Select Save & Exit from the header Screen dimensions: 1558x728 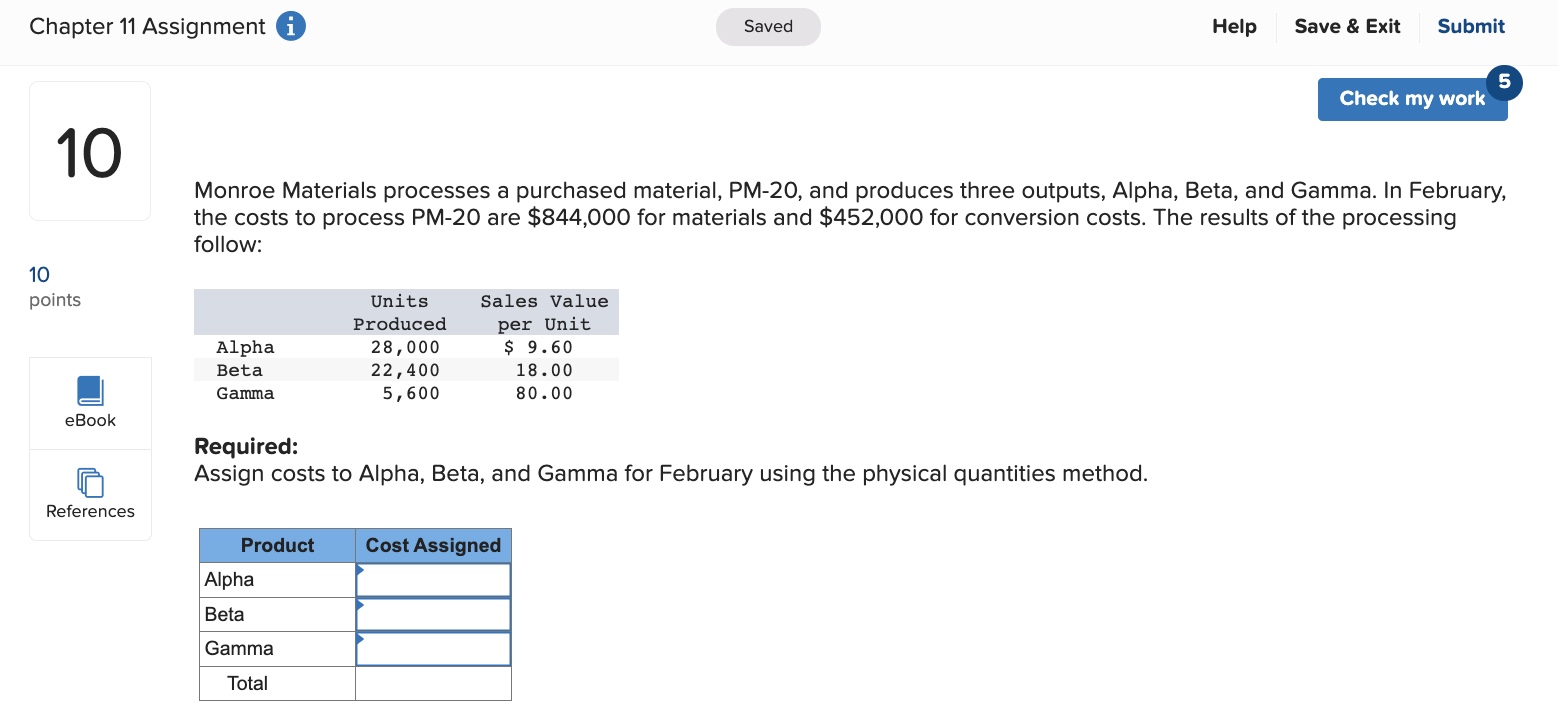[x=1346, y=26]
